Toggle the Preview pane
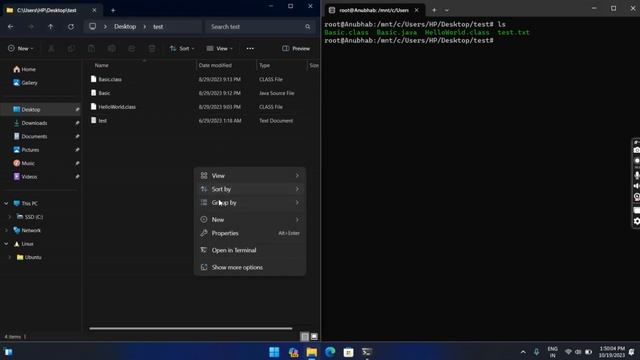The width and height of the screenshot is (640, 360). 296,49
